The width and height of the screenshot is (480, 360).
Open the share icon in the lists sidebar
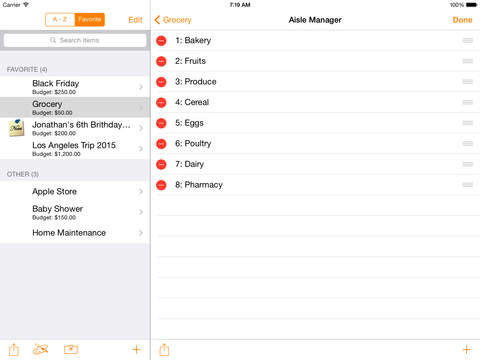point(14,349)
